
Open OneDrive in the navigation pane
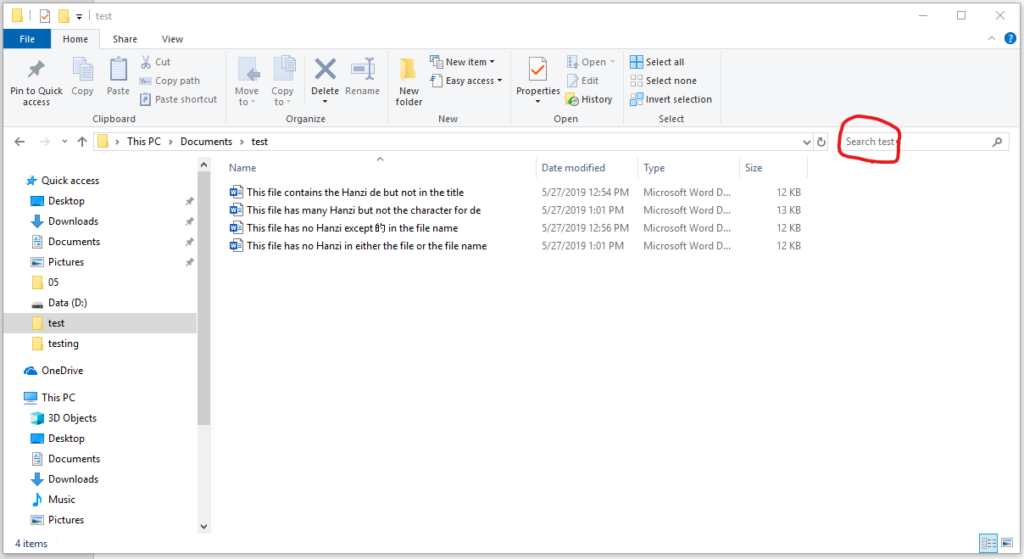pos(62,370)
